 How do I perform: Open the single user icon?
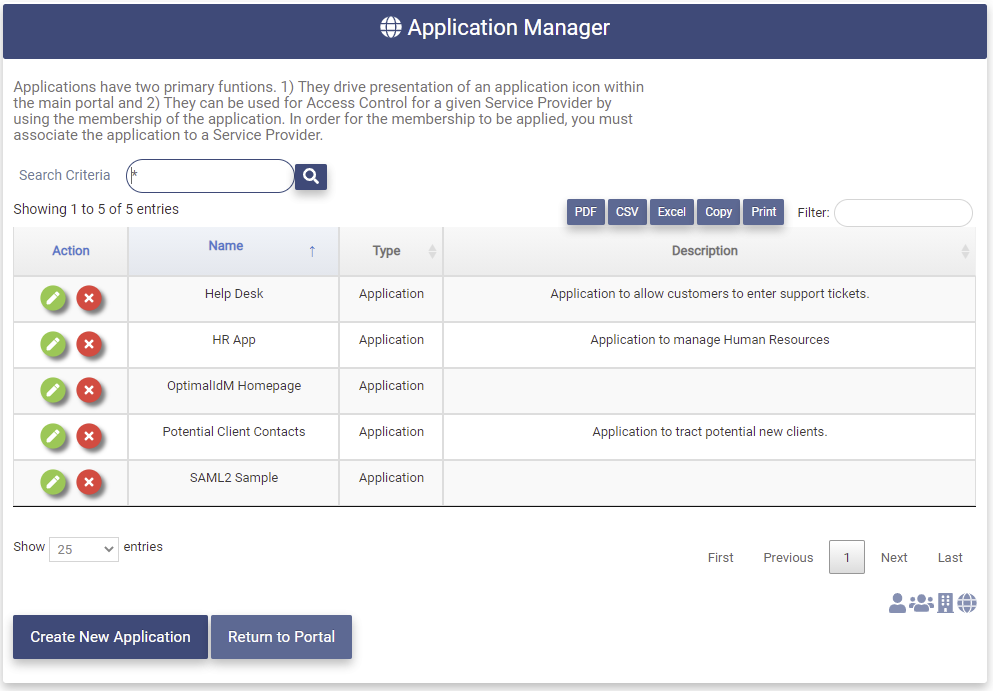click(897, 603)
